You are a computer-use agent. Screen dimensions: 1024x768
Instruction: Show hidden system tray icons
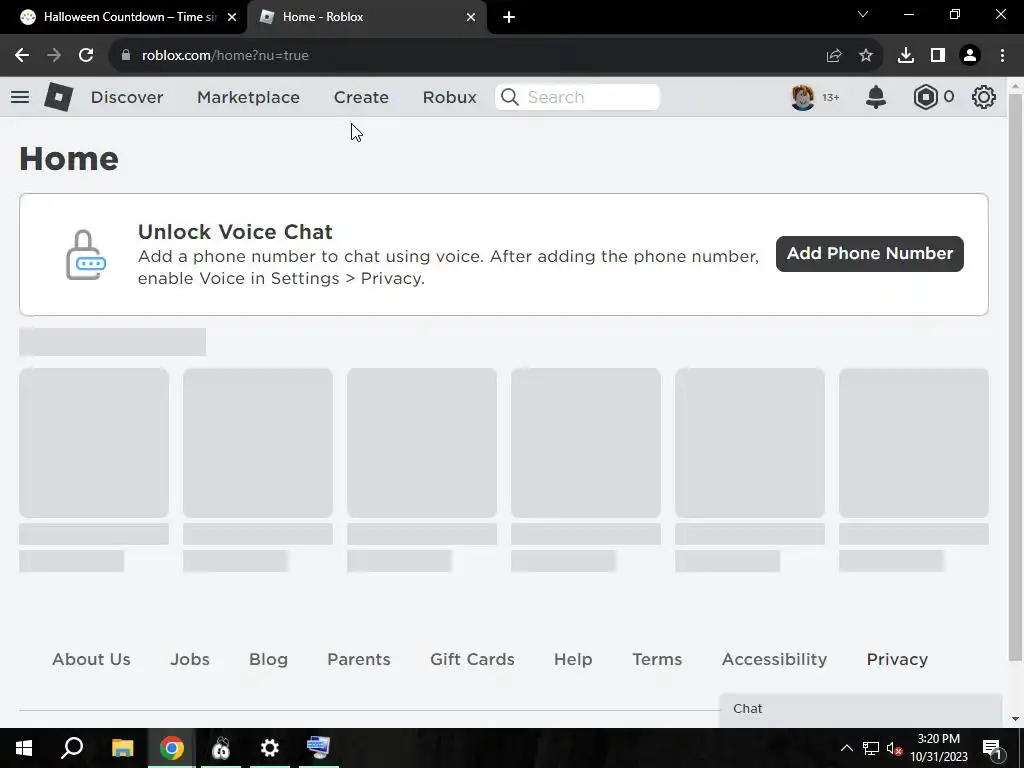click(846, 748)
